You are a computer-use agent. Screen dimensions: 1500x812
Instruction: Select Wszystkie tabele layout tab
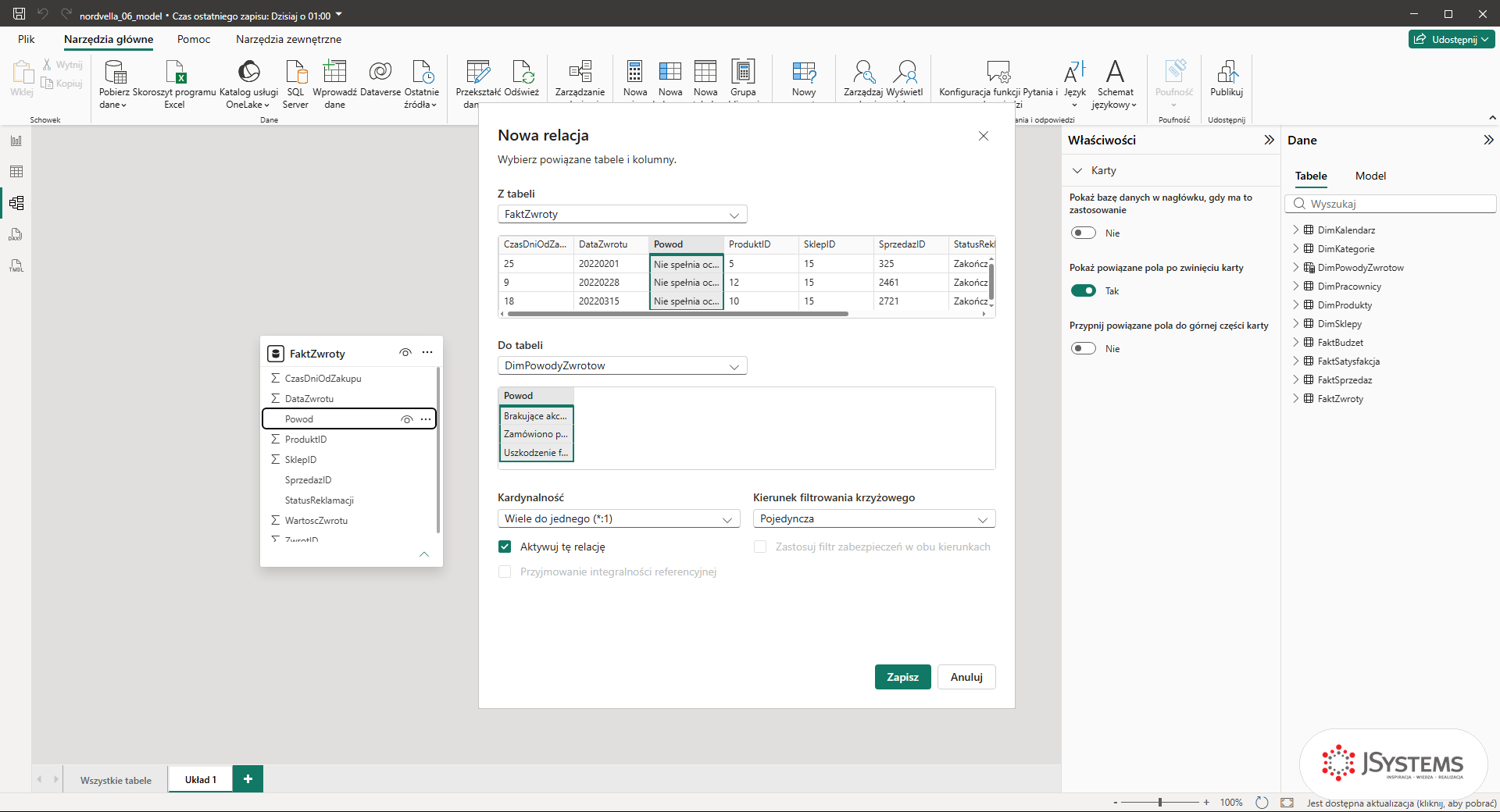click(116, 780)
